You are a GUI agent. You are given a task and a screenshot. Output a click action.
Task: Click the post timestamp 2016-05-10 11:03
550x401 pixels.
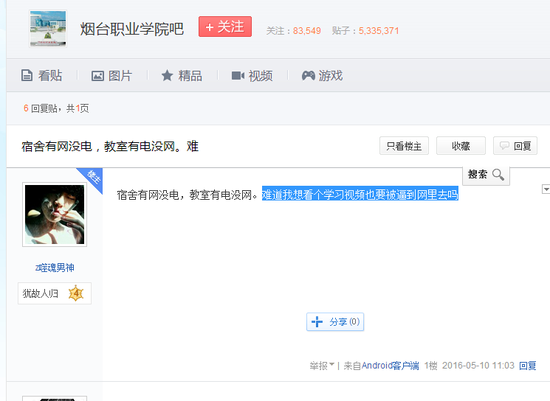(x=478, y=366)
